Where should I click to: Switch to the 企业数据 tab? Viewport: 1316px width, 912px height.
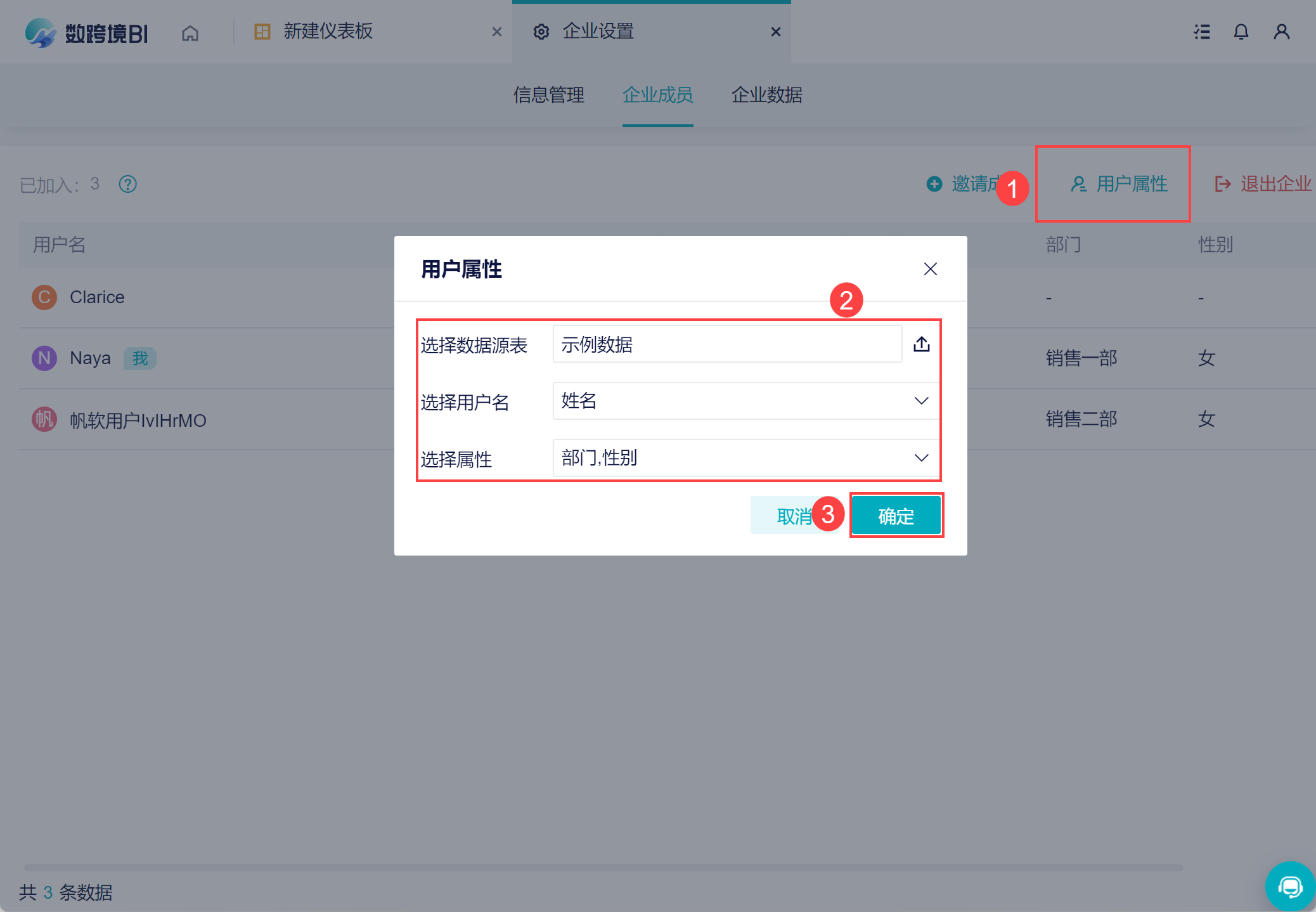tap(766, 95)
